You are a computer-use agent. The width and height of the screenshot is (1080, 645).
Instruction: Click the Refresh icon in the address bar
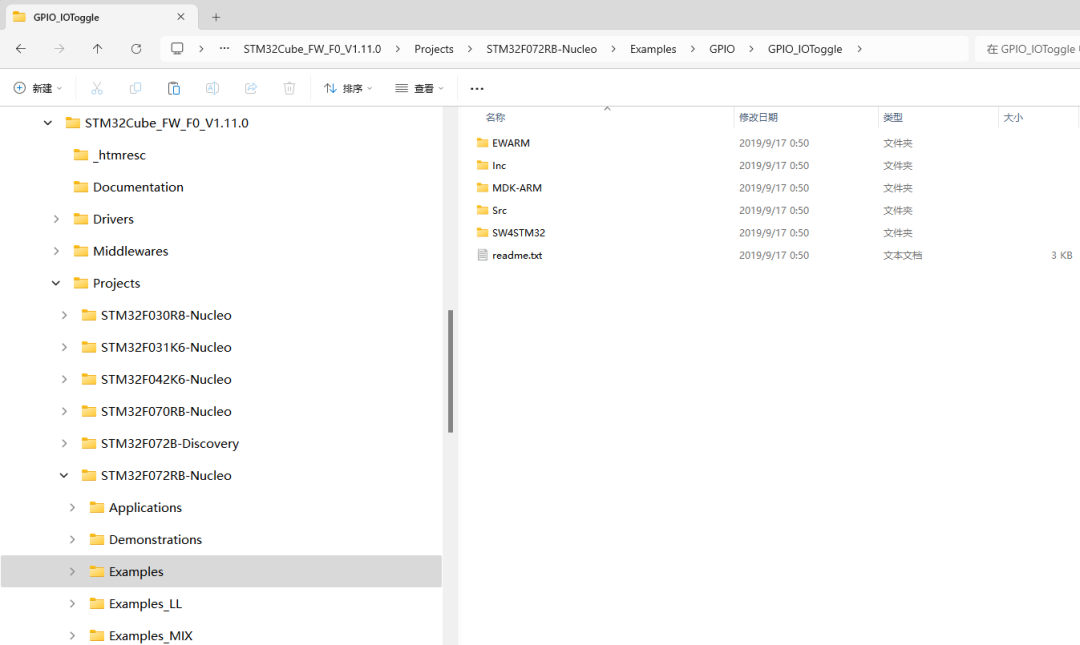click(137, 48)
